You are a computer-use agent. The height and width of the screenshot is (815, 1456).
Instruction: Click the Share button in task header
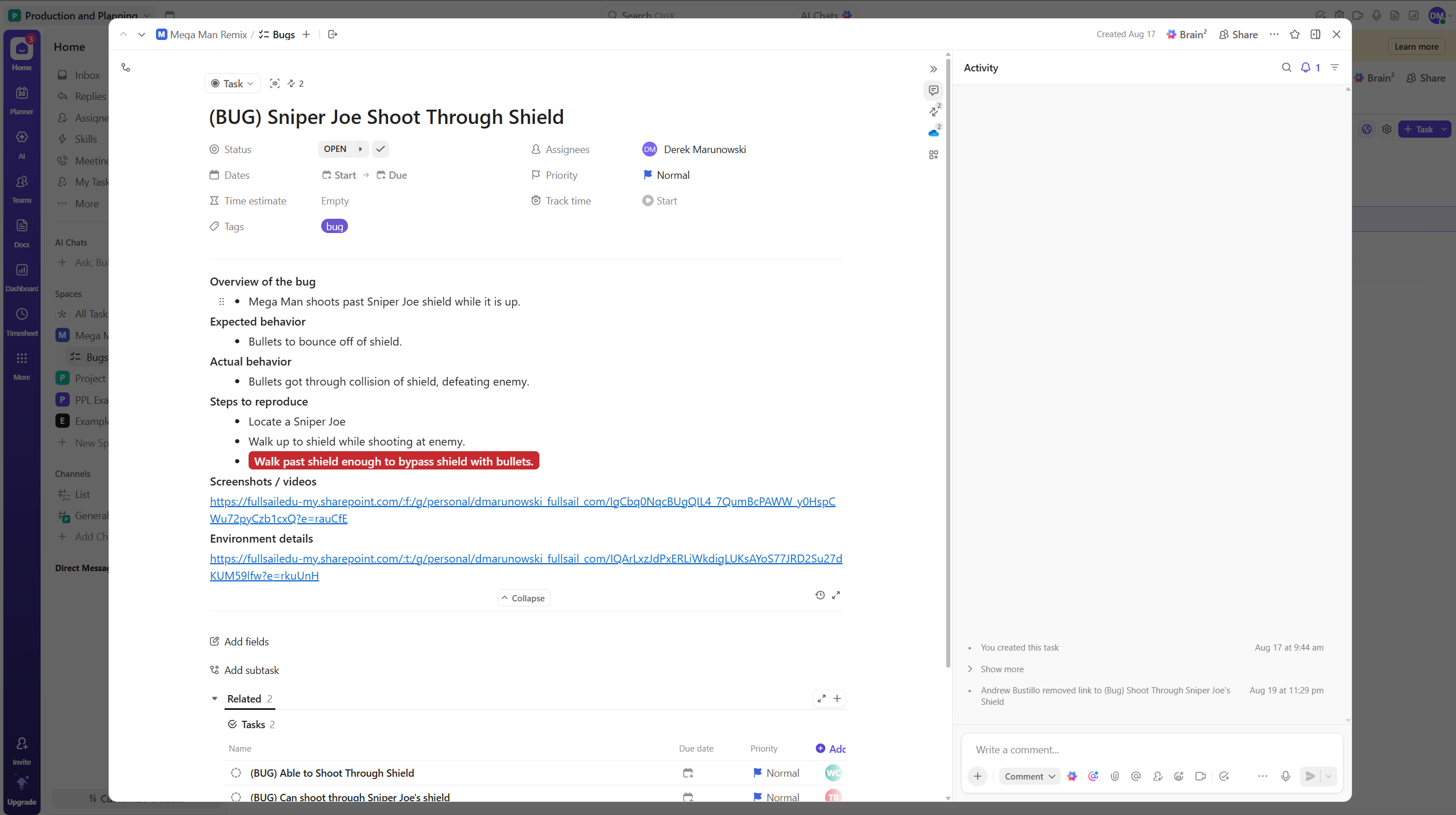1238,34
